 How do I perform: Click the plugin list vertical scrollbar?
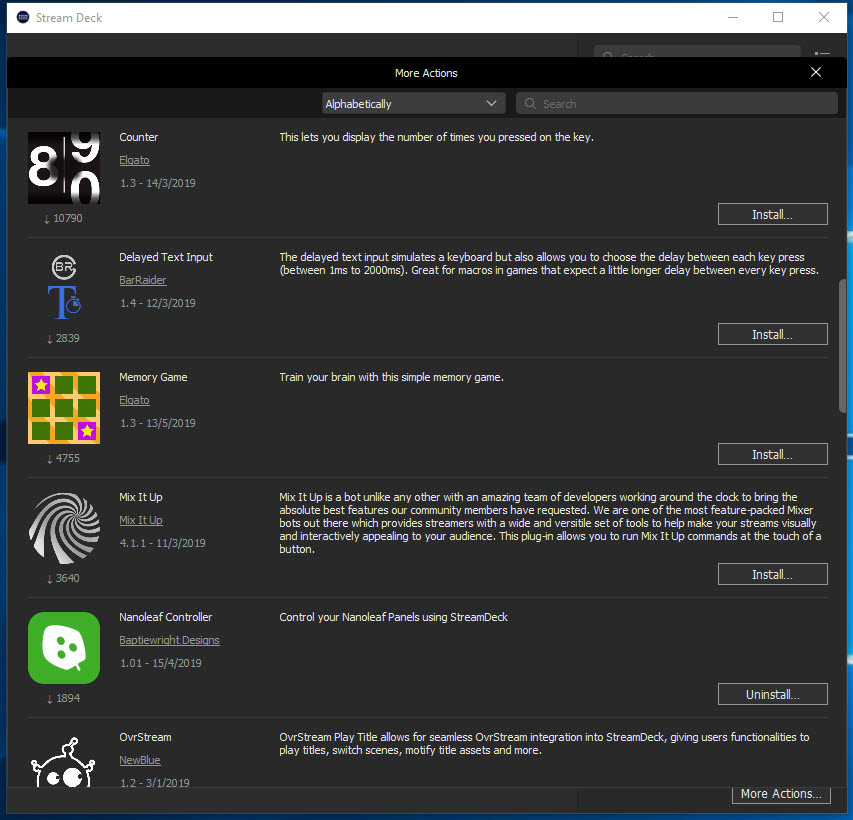coord(843,346)
